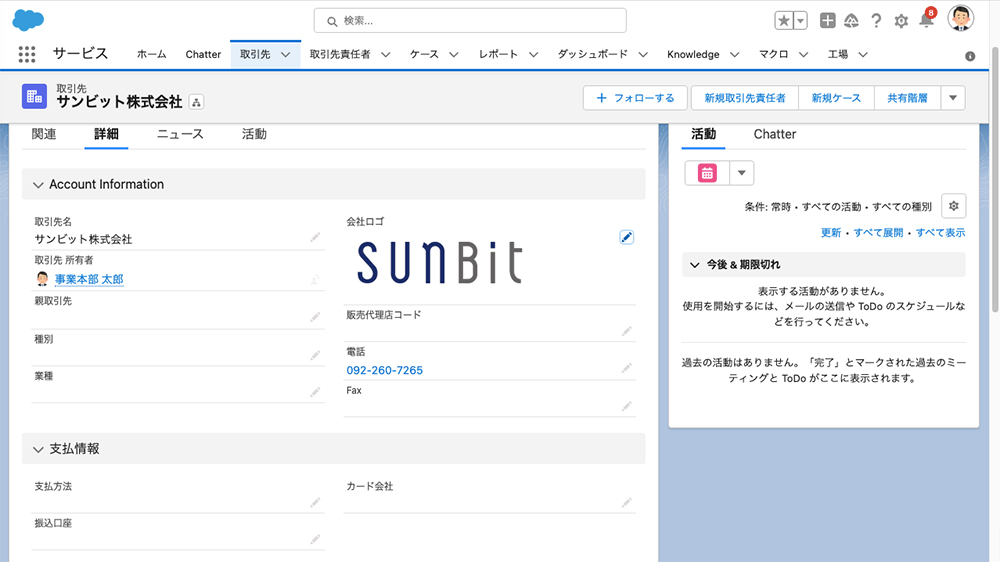Click the account building icon in header
The height and width of the screenshot is (562, 1000).
click(34, 96)
